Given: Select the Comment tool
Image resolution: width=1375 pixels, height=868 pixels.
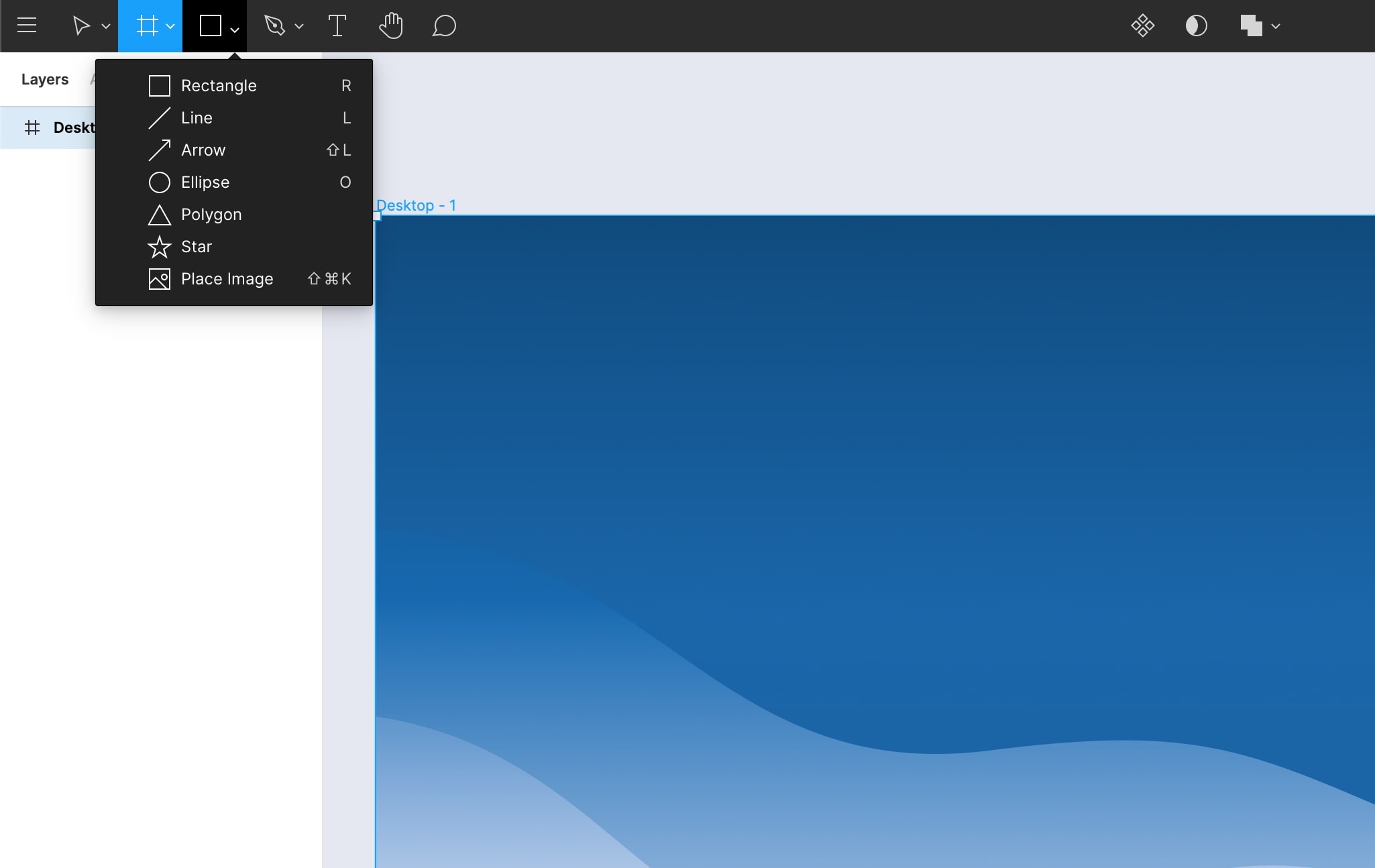Looking at the screenshot, I should pos(444,25).
